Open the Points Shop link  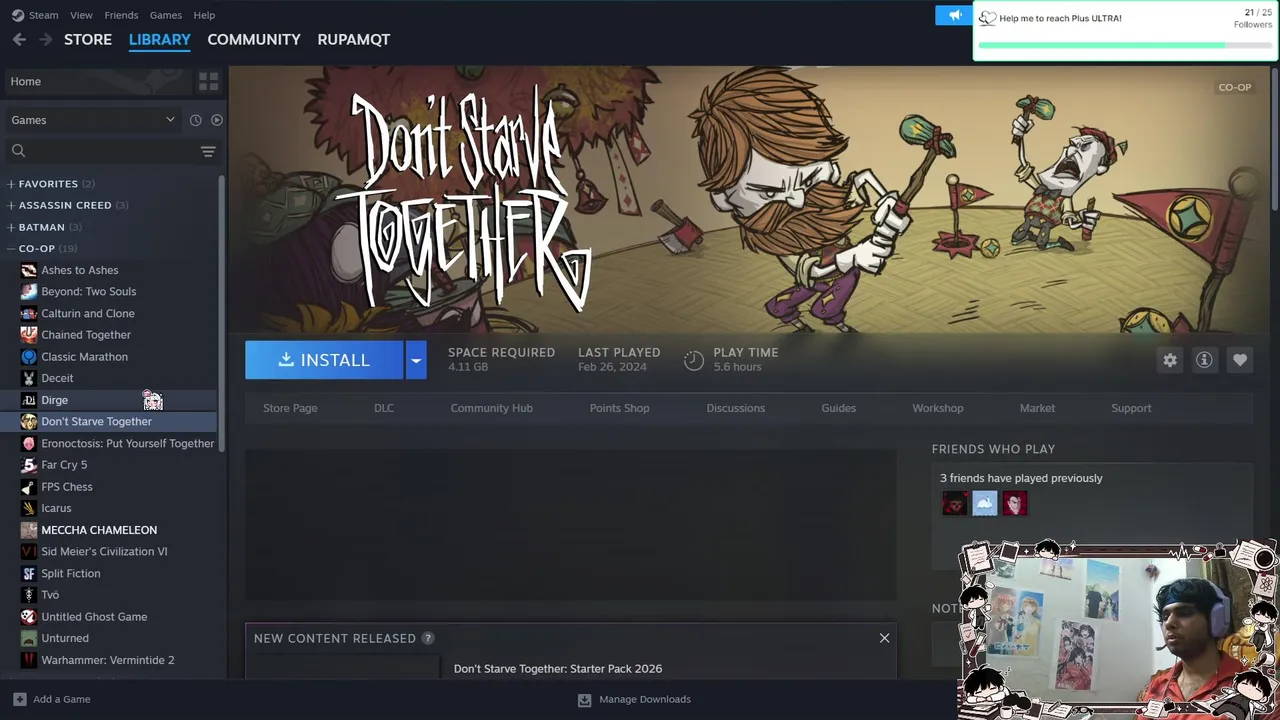pyautogui.click(x=620, y=408)
